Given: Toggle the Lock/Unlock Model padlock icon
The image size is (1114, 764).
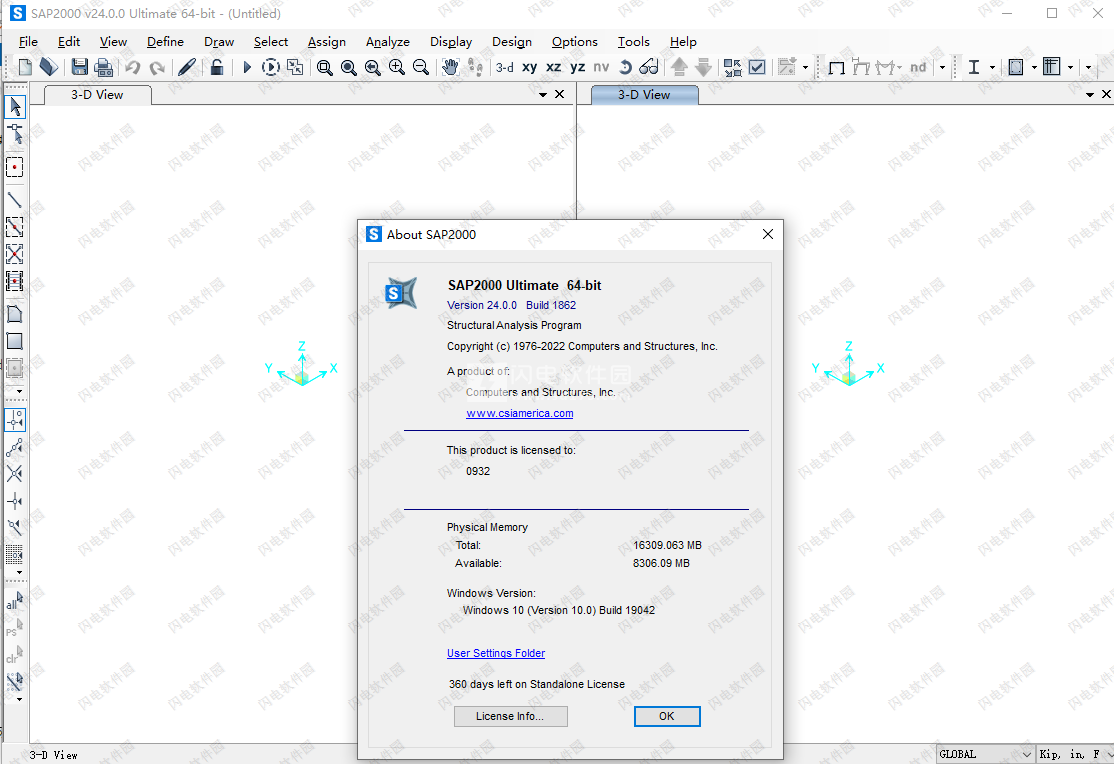Looking at the screenshot, I should (217, 67).
